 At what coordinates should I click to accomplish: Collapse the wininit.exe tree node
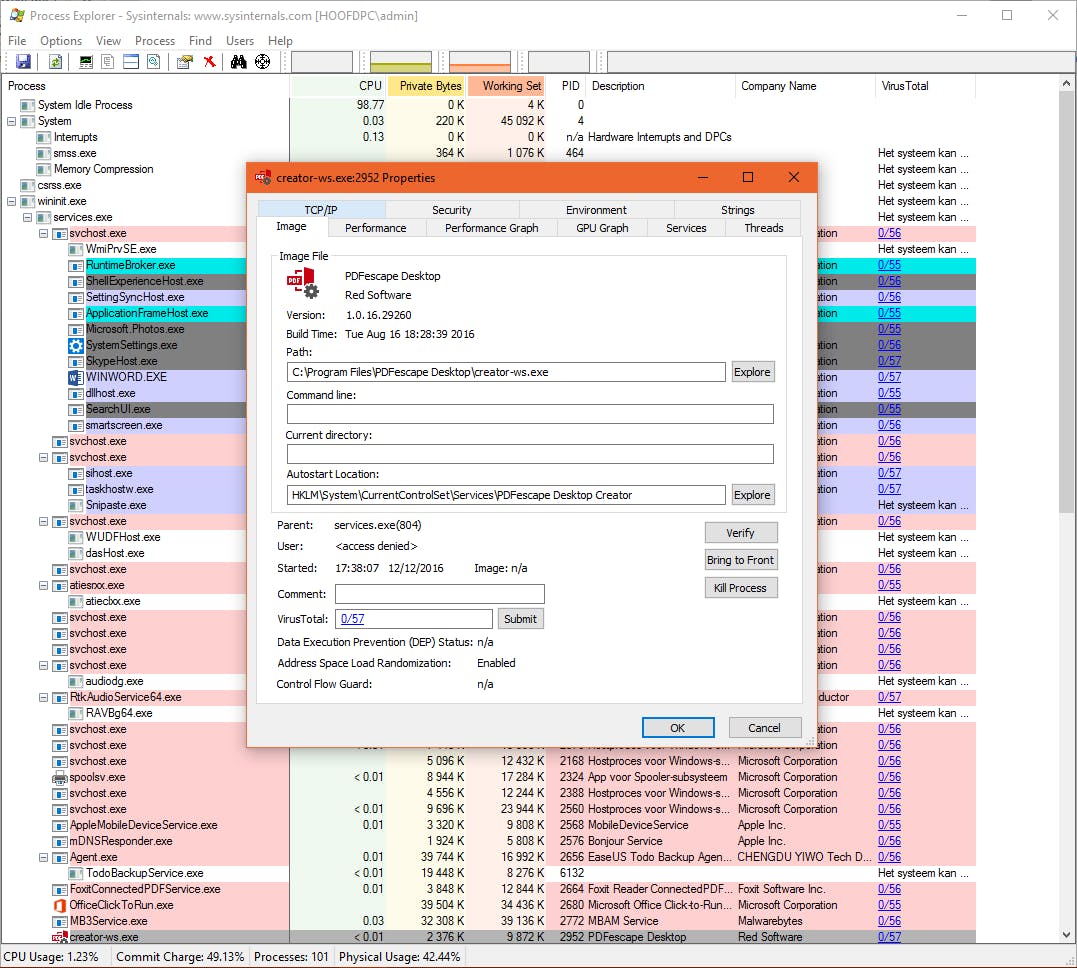click(x=12, y=201)
